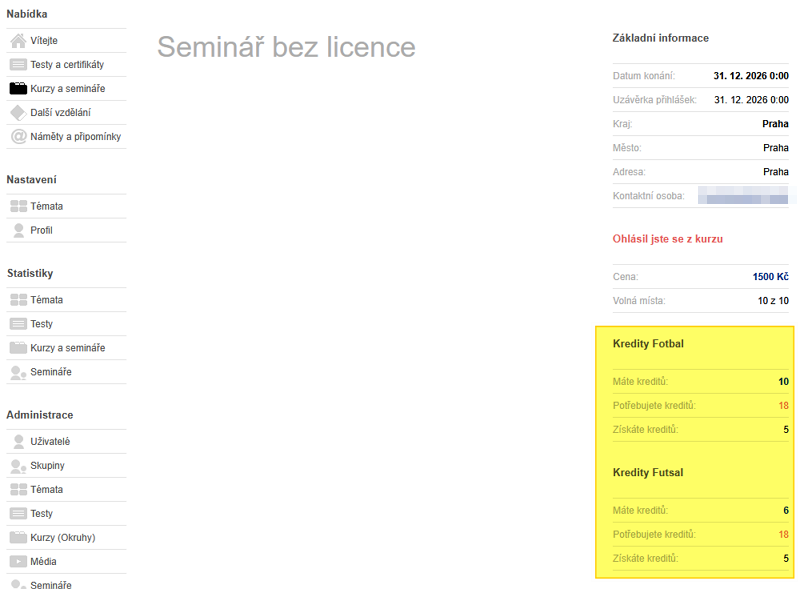The width and height of the screenshot is (804, 589).
Task: Click the Skupiny group icon
Action: point(18,466)
